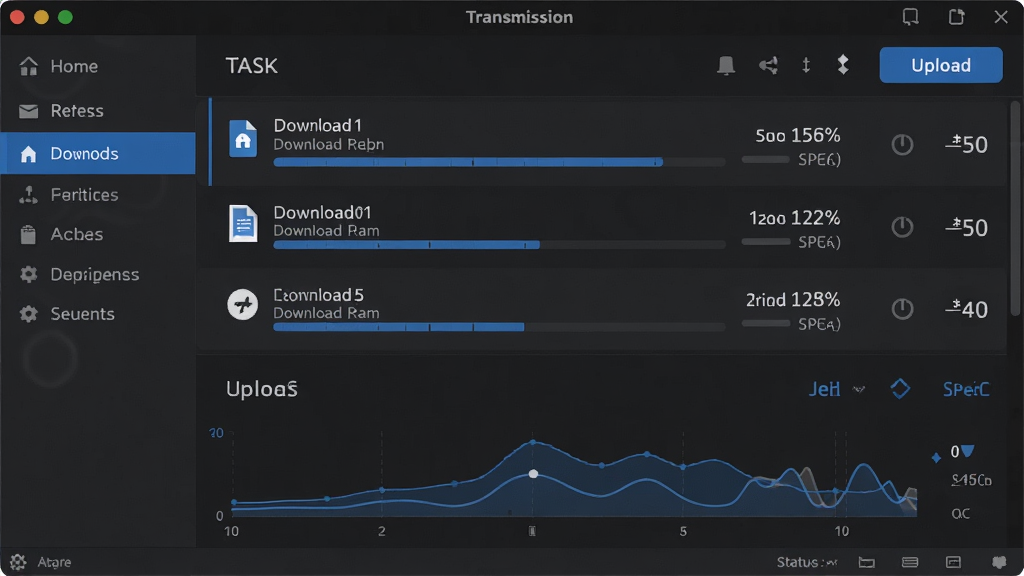Click the SPerC link
1024x576 pixels.
pos(966,390)
